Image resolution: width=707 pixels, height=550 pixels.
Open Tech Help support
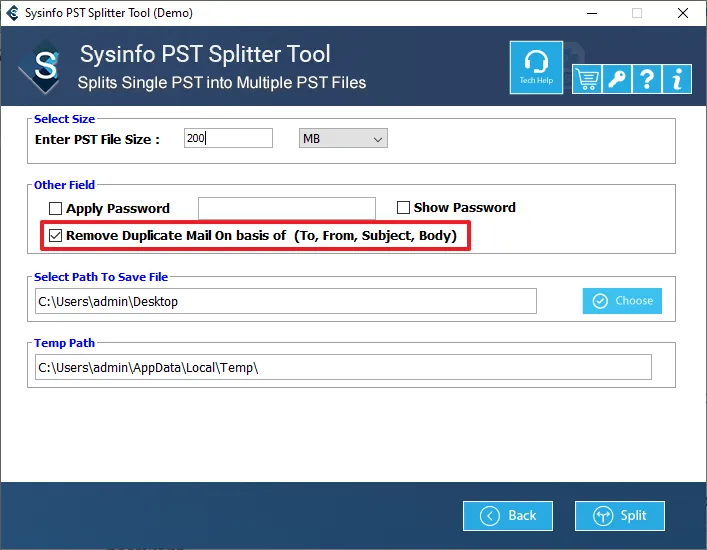[536, 68]
